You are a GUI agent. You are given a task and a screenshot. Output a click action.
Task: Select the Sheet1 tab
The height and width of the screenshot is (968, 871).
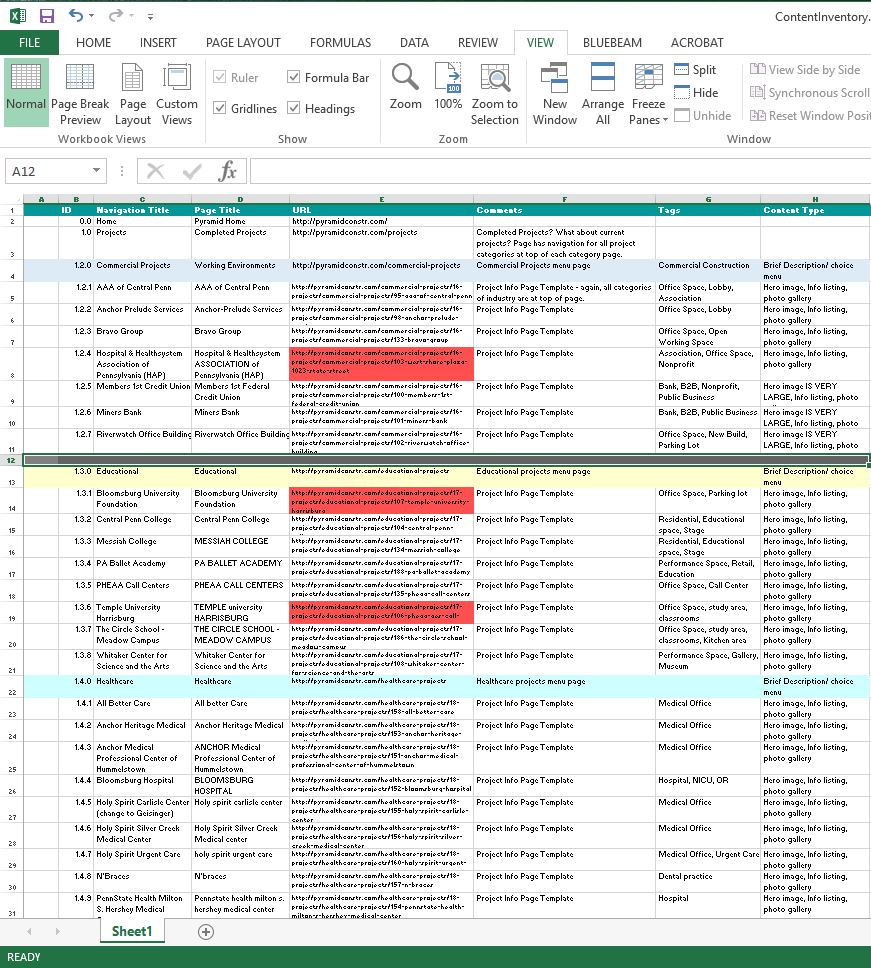(x=132, y=931)
